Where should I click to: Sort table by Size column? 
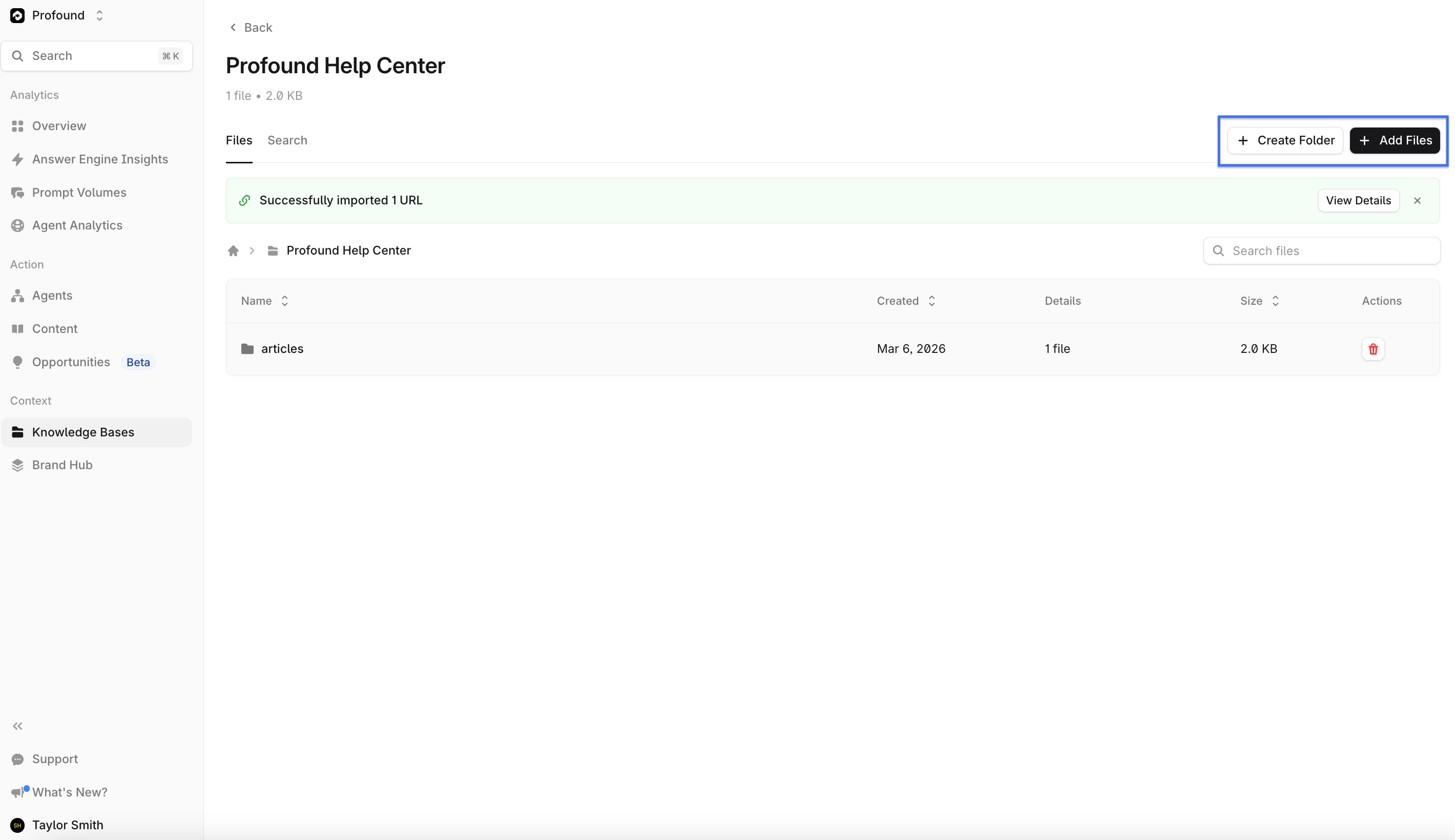(x=1259, y=301)
